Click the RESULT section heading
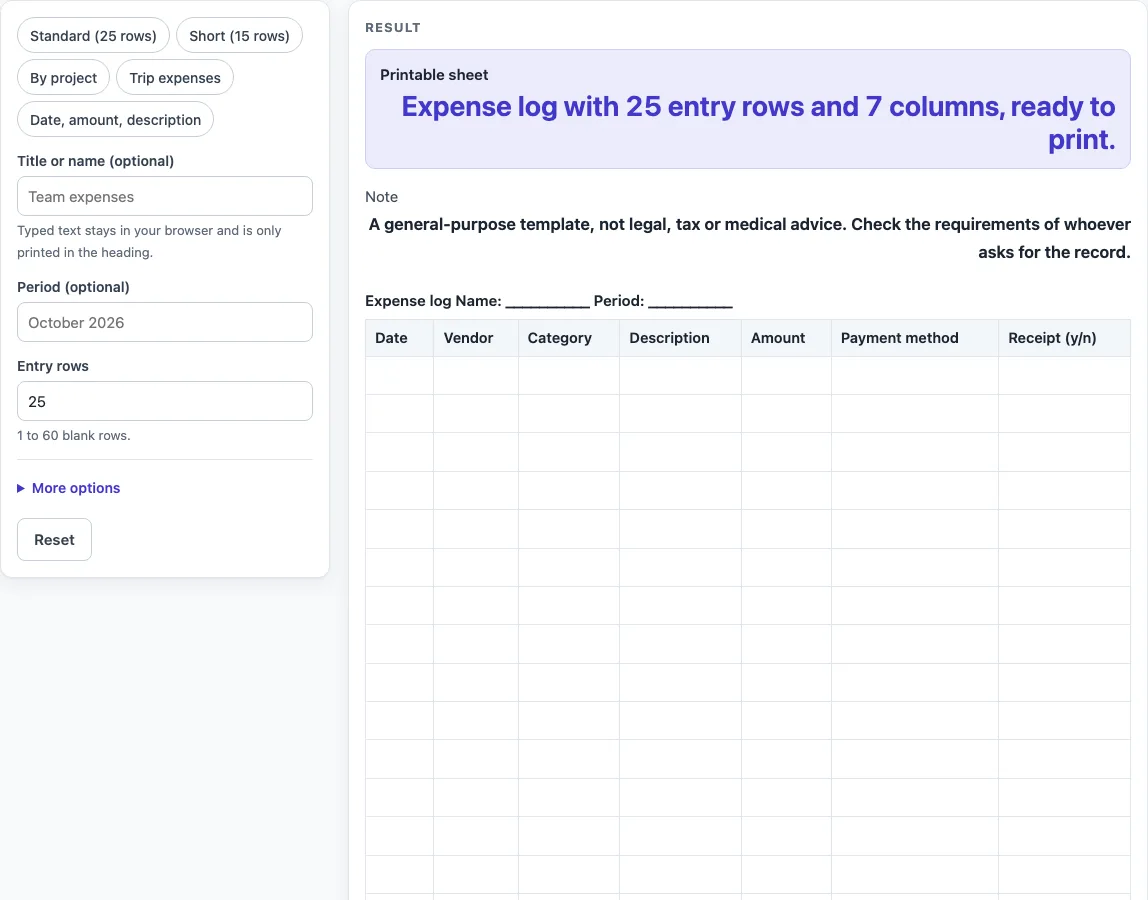1148x900 pixels. point(393,28)
